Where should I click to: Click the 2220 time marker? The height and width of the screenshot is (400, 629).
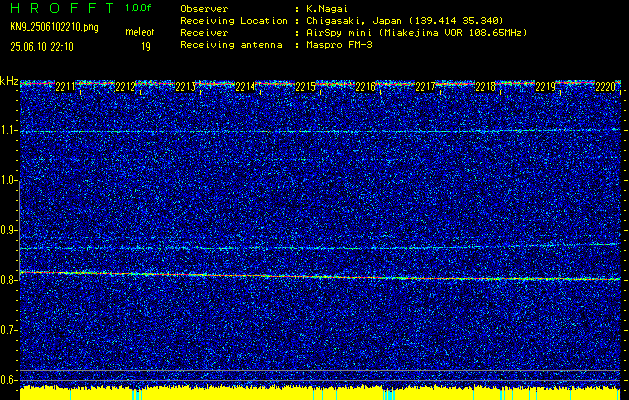pyautogui.click(x=605, y=87)
